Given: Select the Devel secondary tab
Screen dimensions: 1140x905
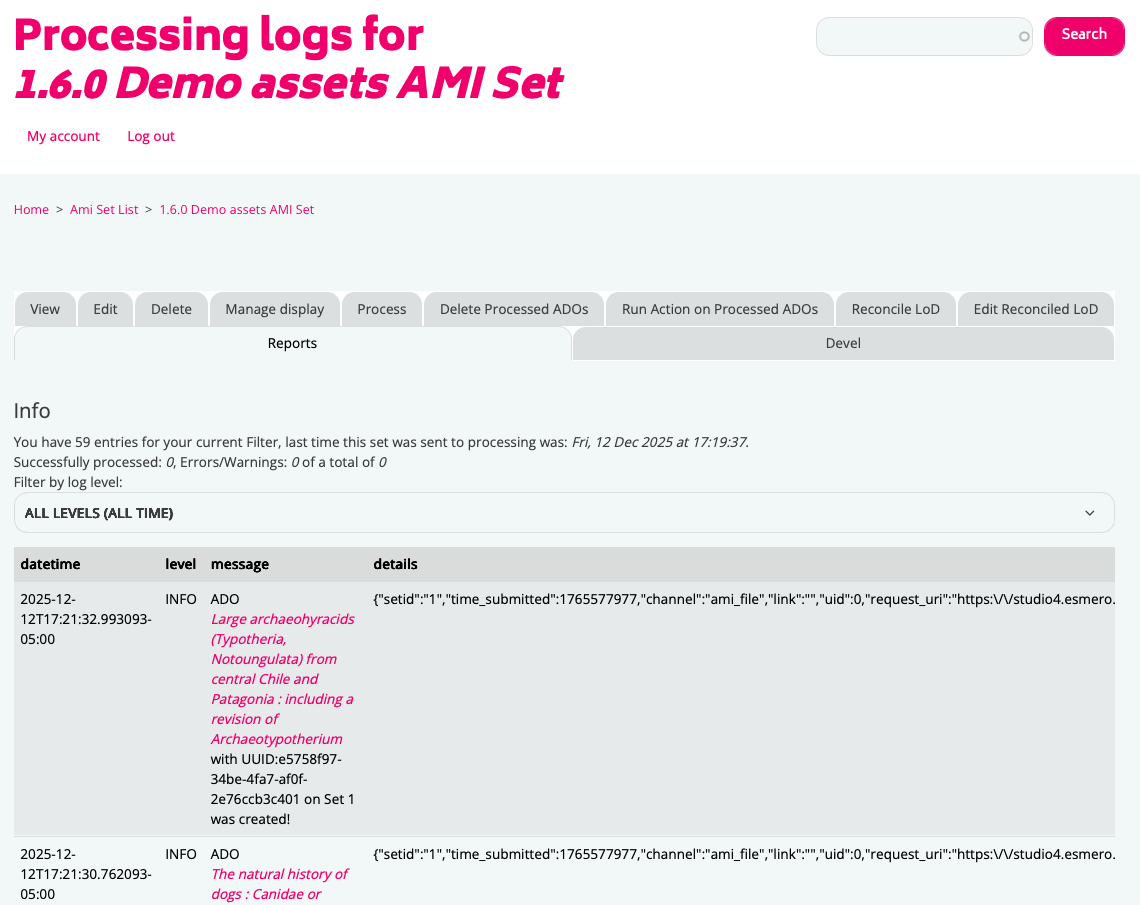Looking at the screenshot, I should tap(843, 343).
